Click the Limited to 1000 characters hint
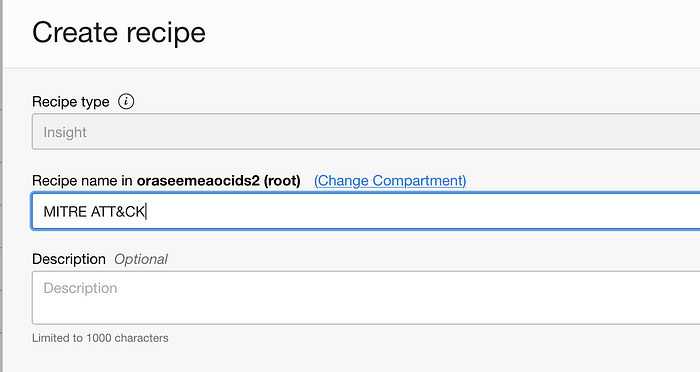The height and width of the screenshot is (372, 700). 100,338
